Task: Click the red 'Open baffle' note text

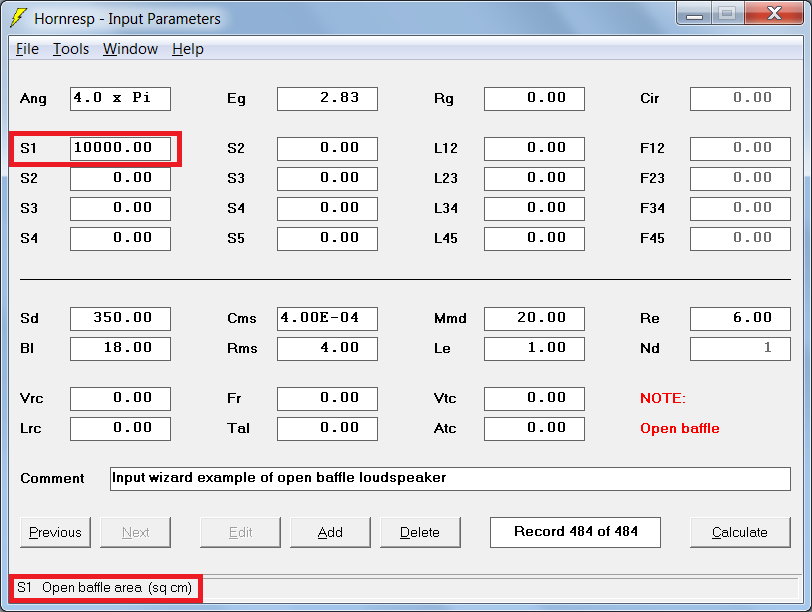Action: pos(679,429)
